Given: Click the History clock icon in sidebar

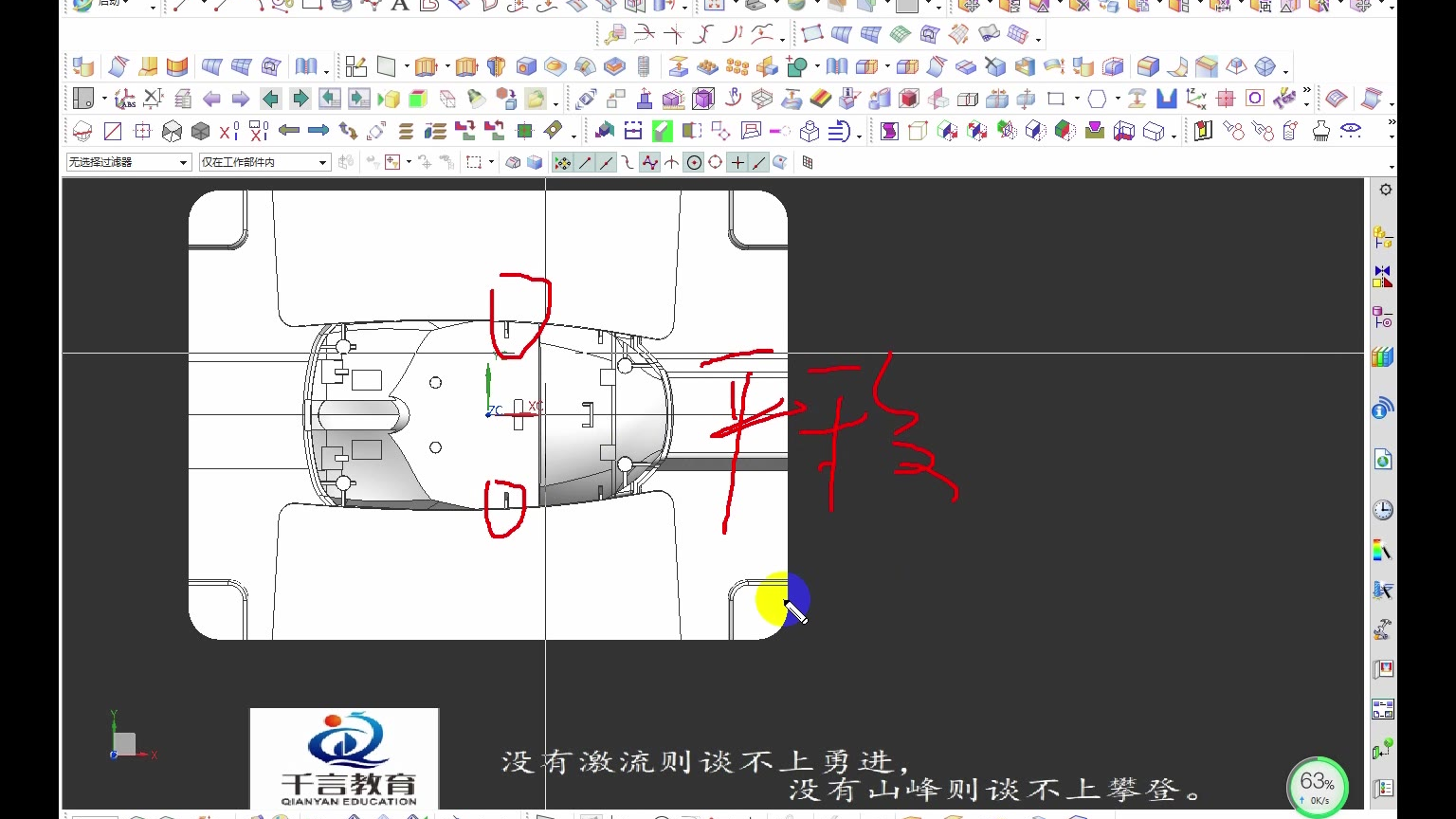Looking at the screenshot, I should [x=1383, y=510].
